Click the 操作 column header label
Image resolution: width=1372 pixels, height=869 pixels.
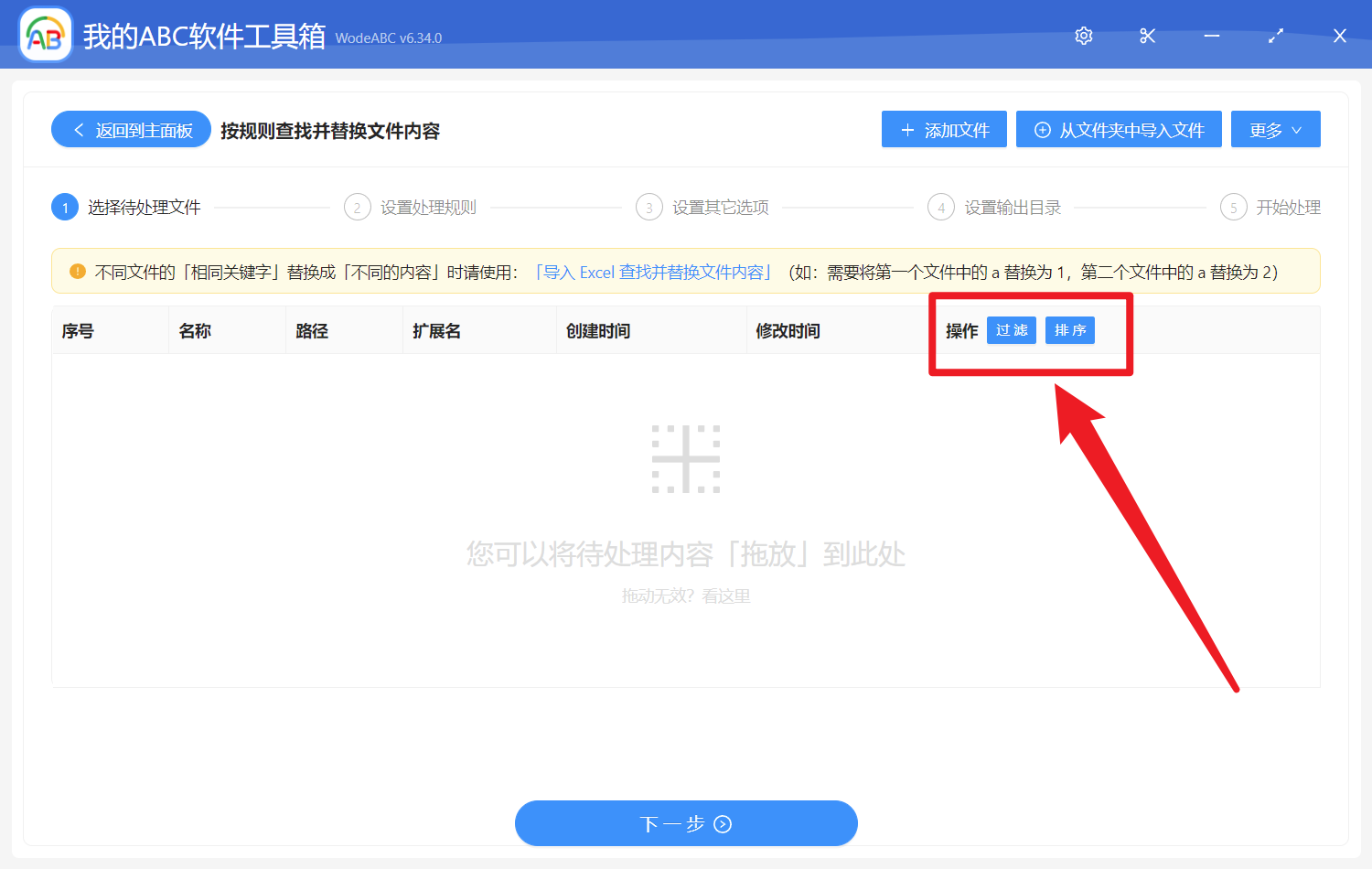click(x=962, y=331)
